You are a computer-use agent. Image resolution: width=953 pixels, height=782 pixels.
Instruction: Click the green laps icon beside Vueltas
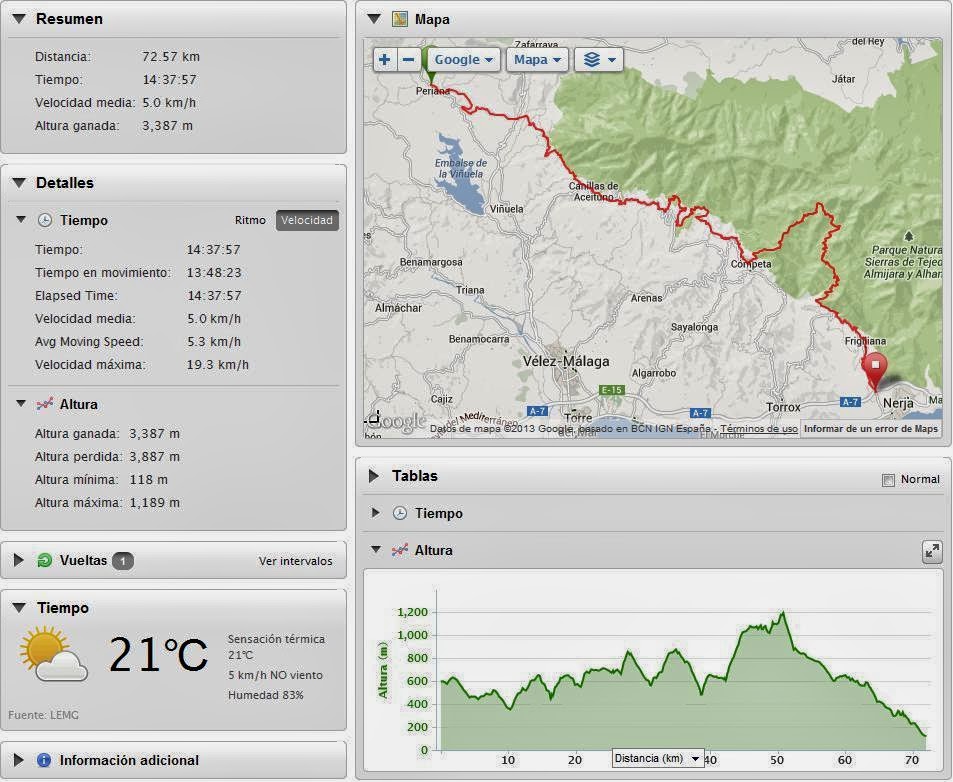44,561
